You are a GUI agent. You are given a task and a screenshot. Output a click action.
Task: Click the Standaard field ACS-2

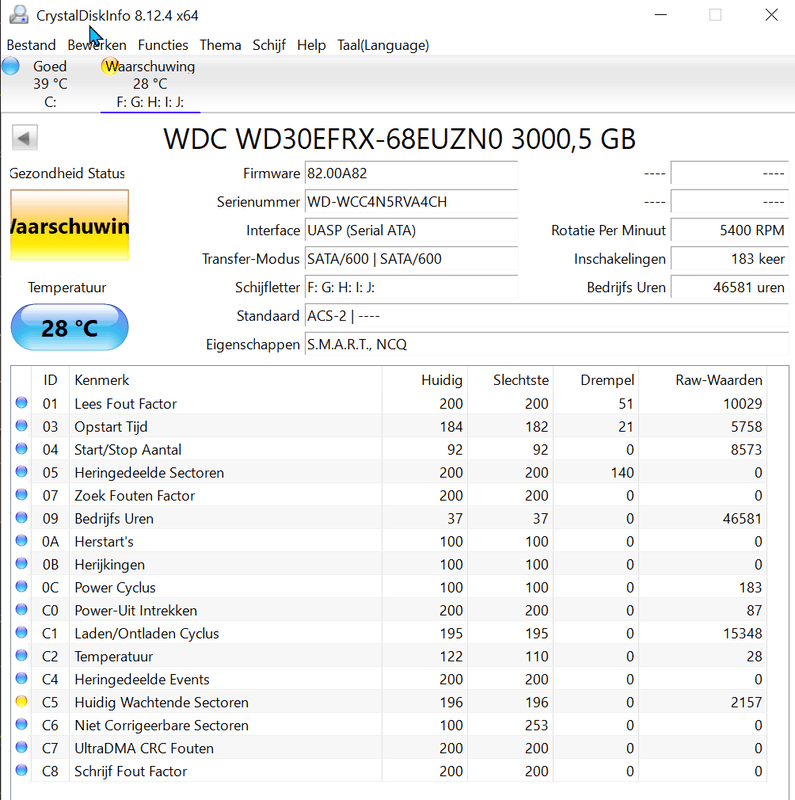pos(546,316)
